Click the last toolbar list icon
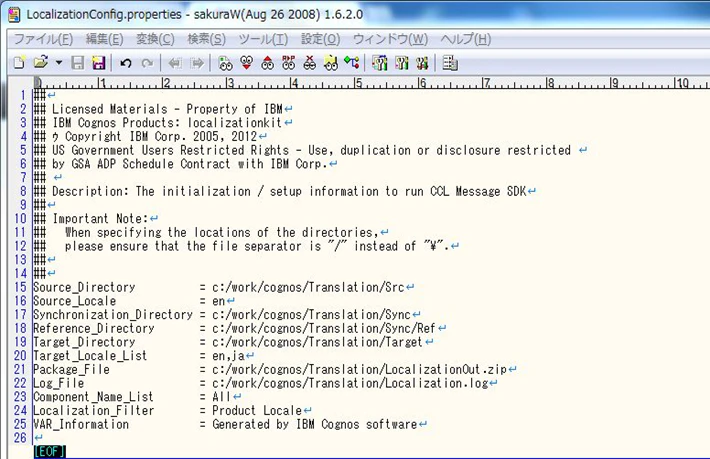 [x=450, y=63]
